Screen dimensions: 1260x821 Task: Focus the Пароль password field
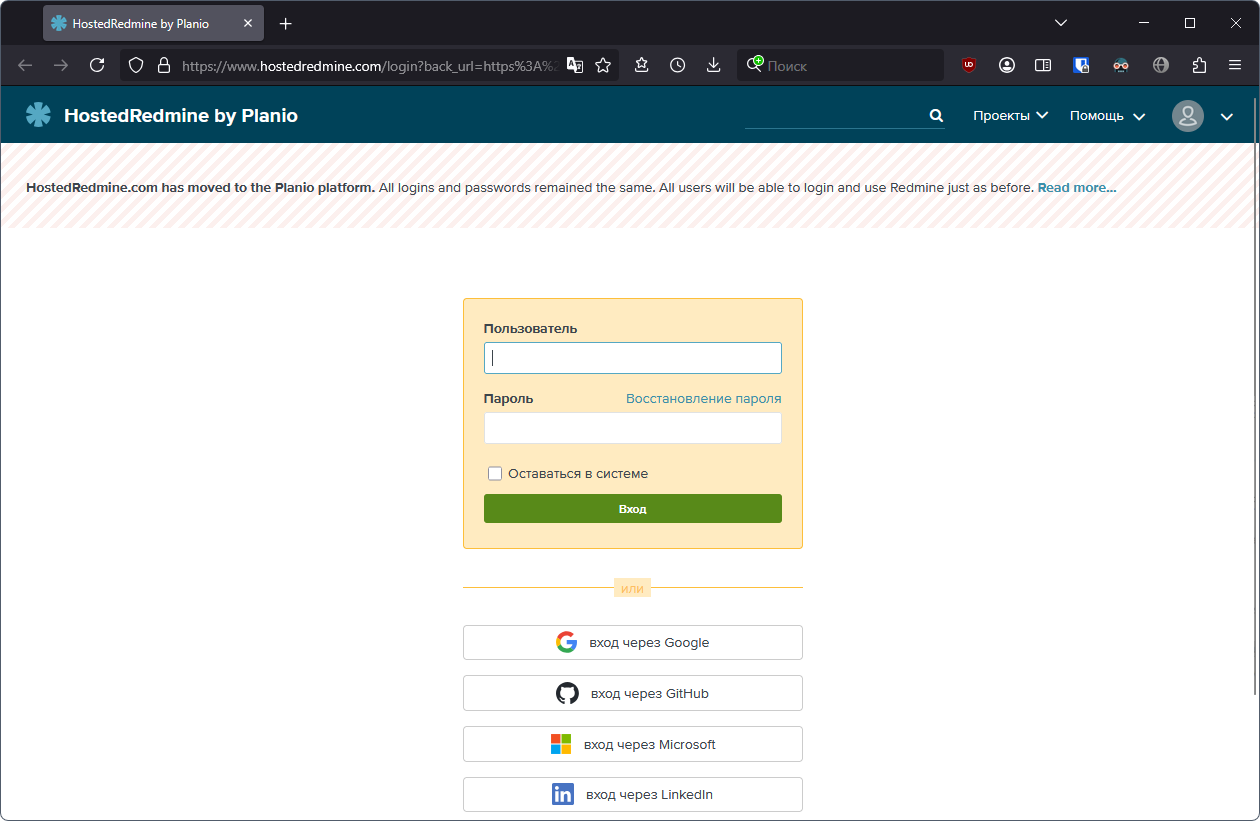[x=633, y=428]
